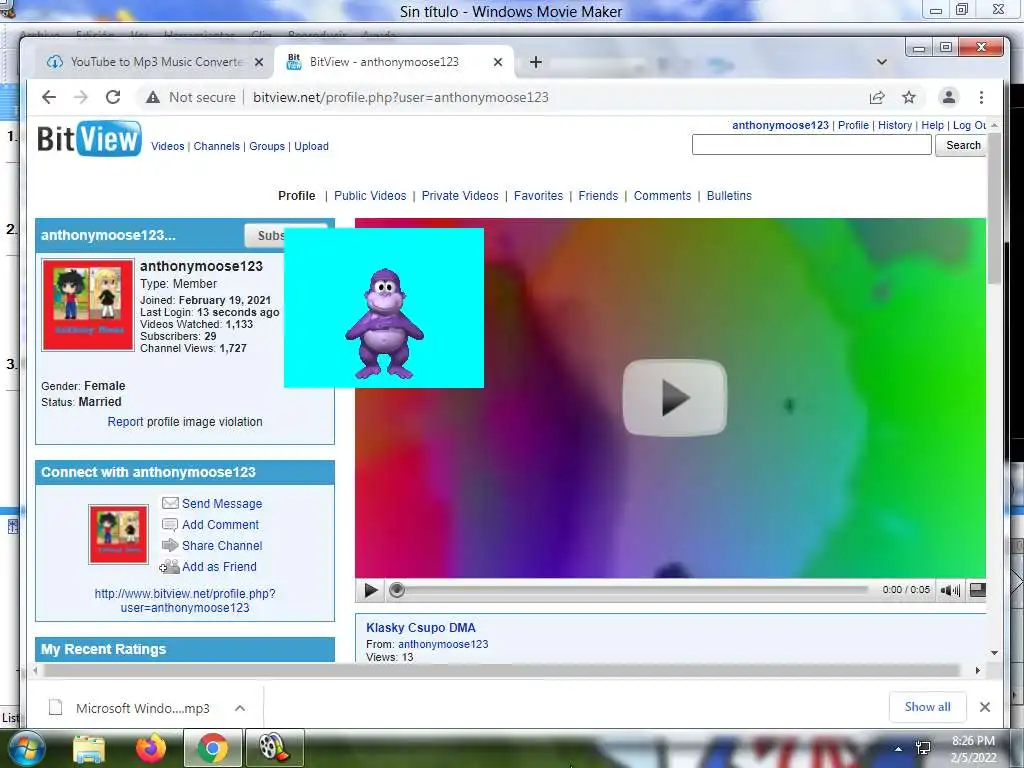Expand the tab search chevron

click(882, 62)
